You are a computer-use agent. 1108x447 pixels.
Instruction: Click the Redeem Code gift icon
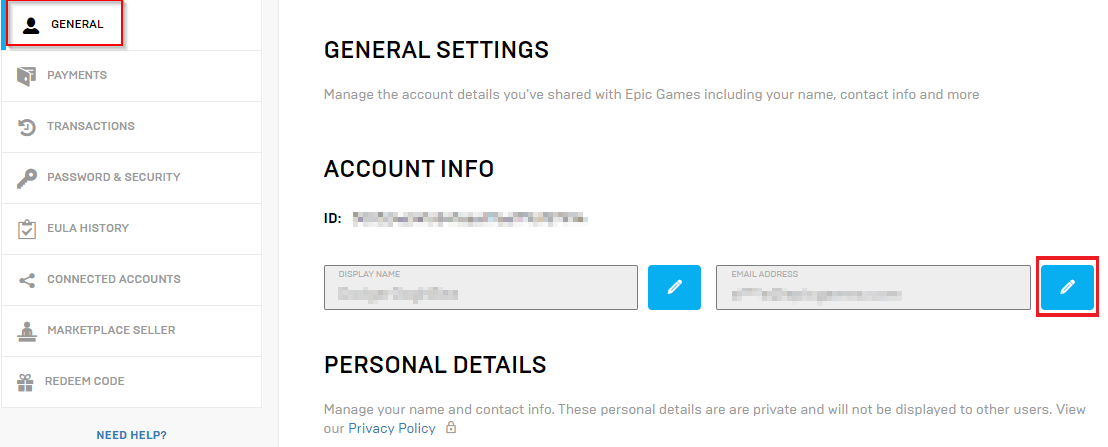[x=26, y=381]
